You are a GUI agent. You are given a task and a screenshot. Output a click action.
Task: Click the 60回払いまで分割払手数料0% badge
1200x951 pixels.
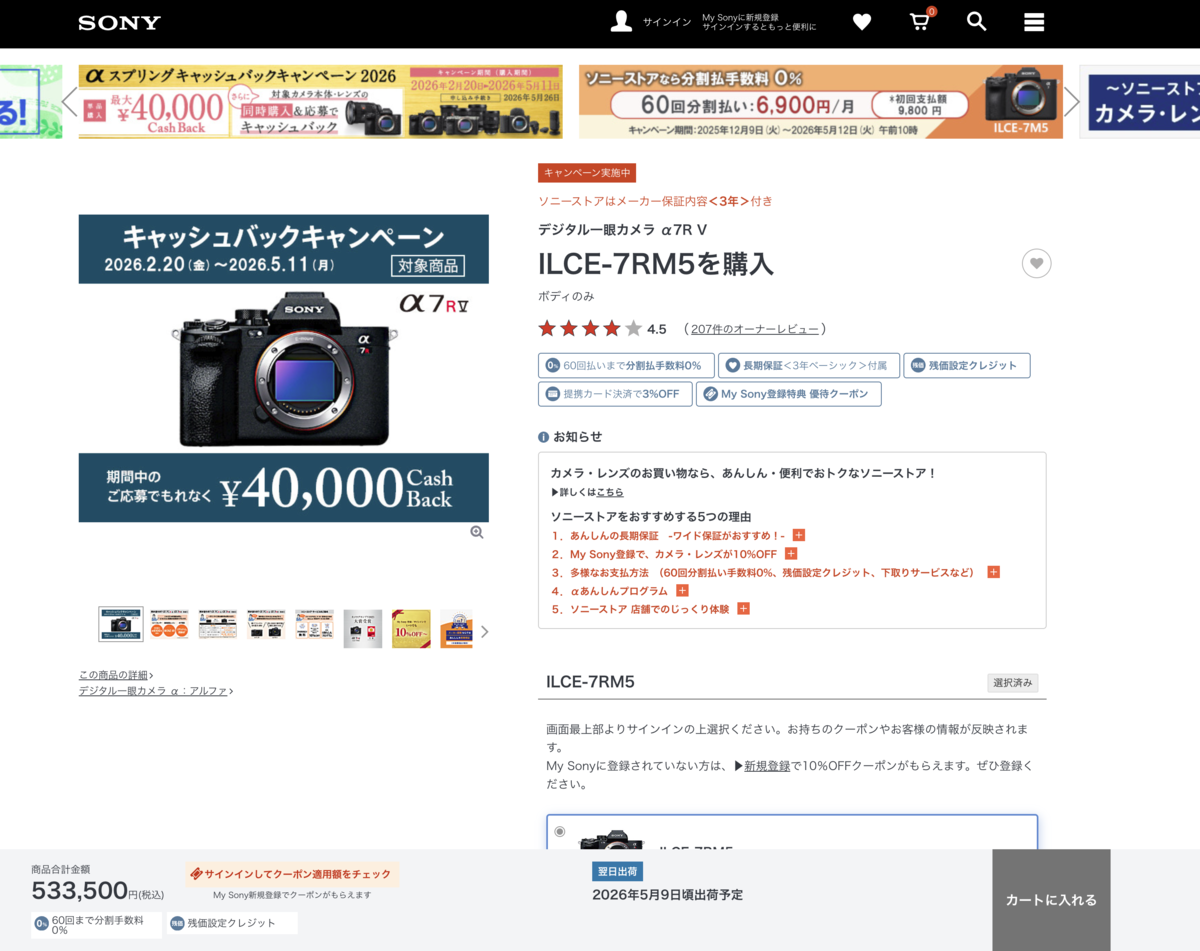pyautogui.click(x=626, y=366)
